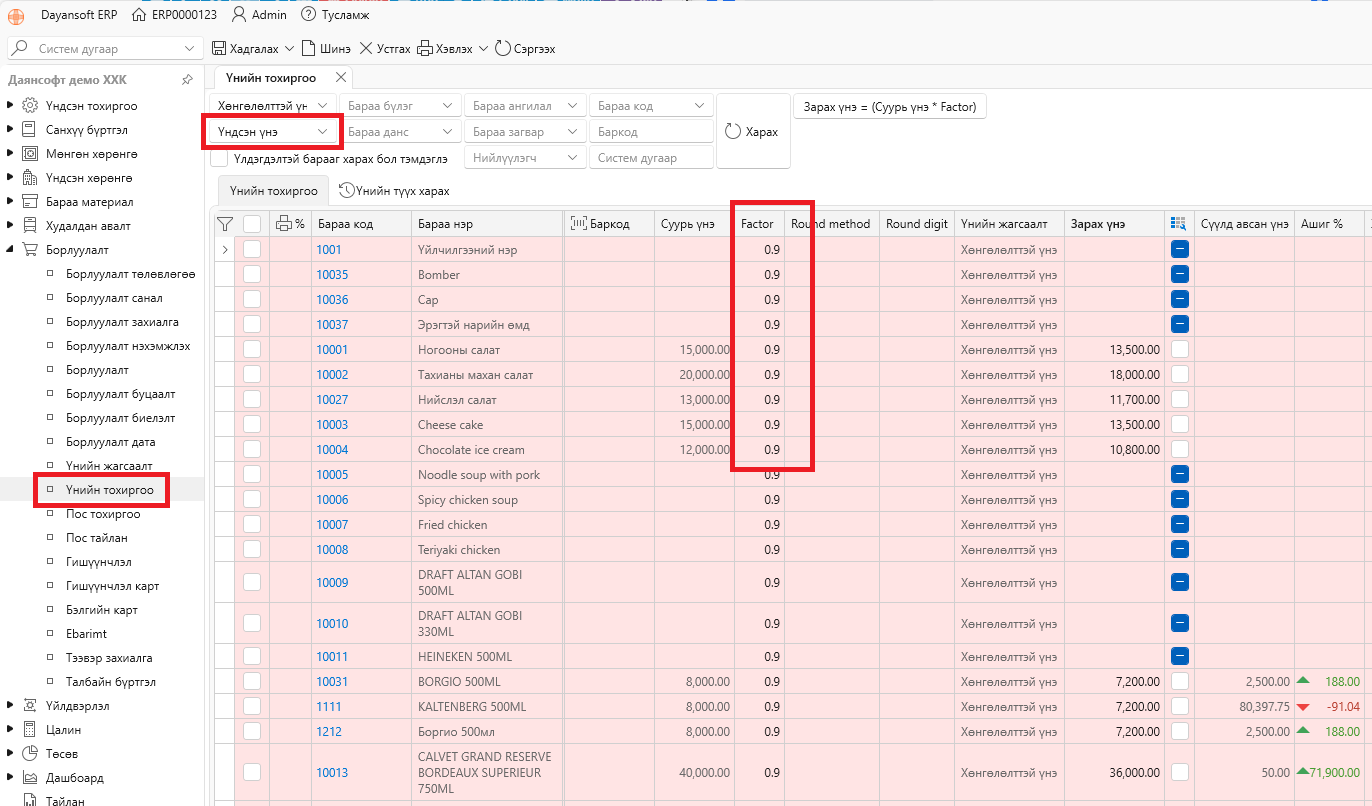Check the row checkbox for item 1111
The width and height of the screenshot is (1372, 806).
click(252, 706)
